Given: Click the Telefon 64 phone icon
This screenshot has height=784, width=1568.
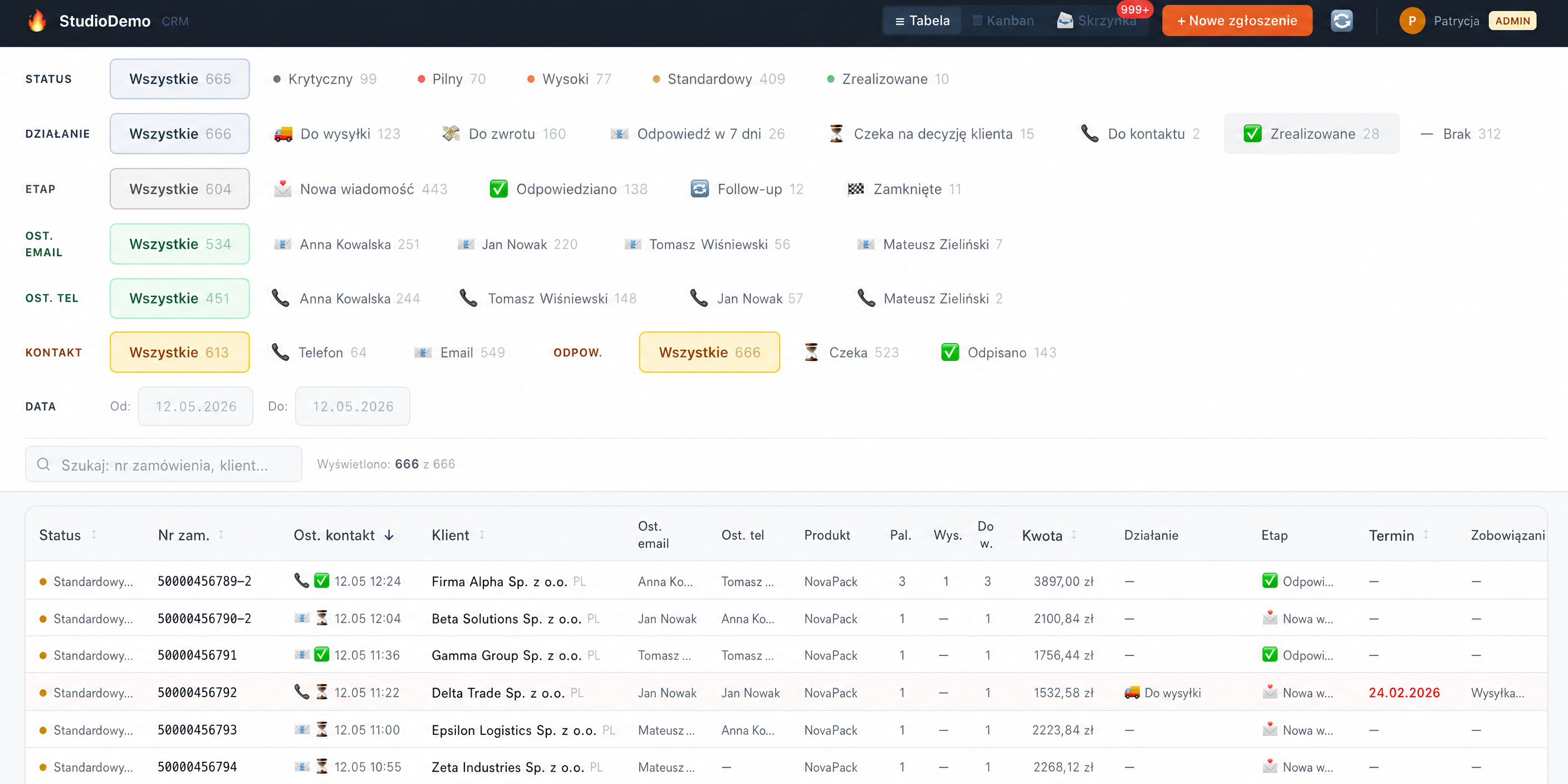Looking at the screenshot, I should click(x=281, y=352).
